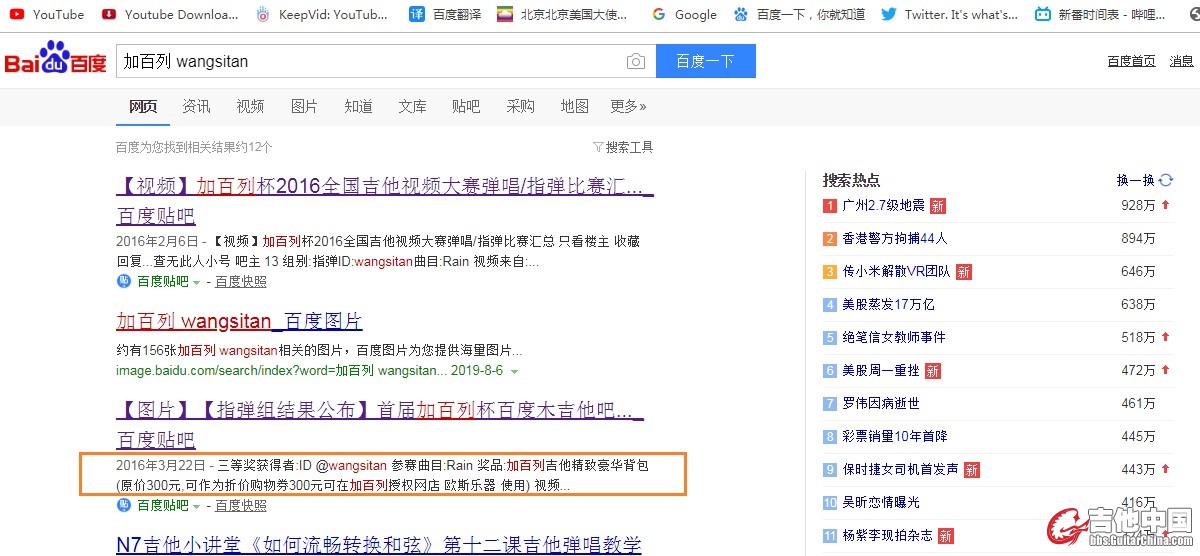Open the 百度翻译 bookmark
1200x556 pixels.
(445, 14)
